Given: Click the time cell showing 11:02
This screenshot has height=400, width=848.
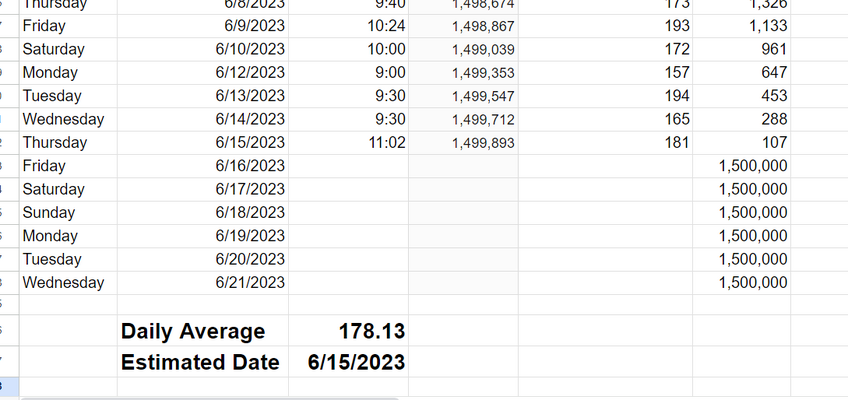Looking at the screenshot, I should coord(349,143).
